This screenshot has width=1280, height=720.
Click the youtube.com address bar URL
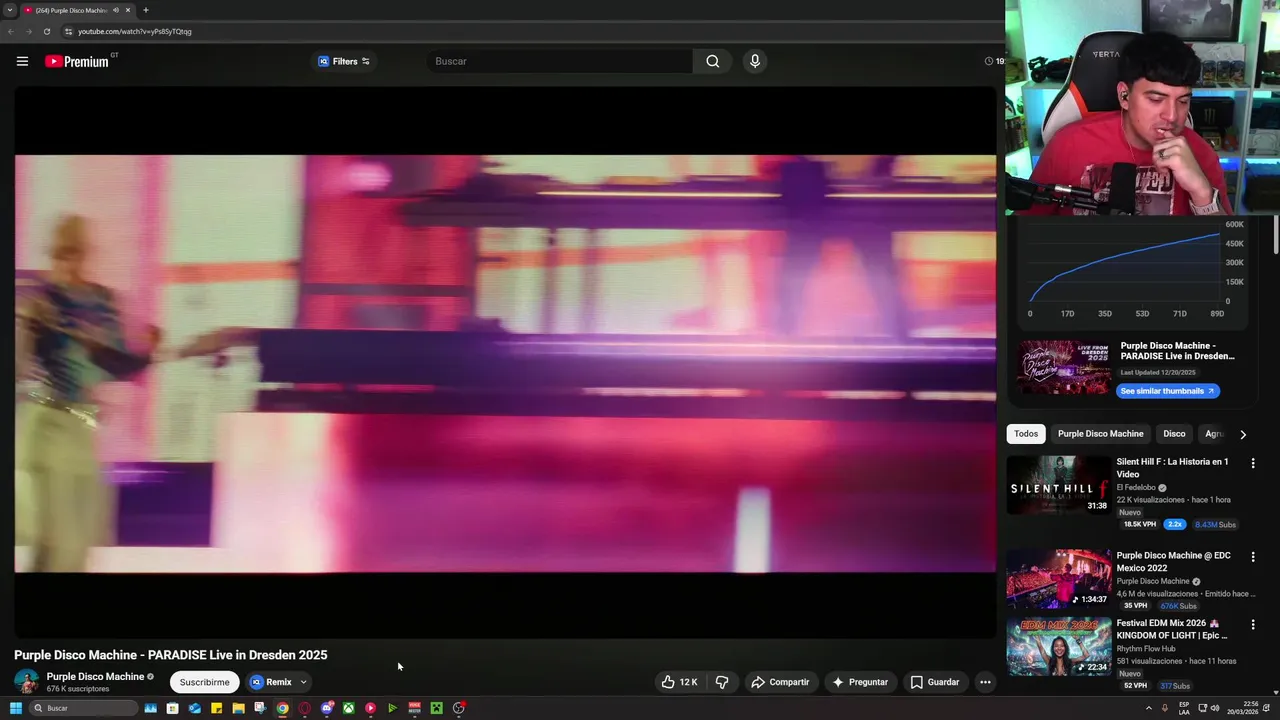pyautogui.click(x=135, y=31)
